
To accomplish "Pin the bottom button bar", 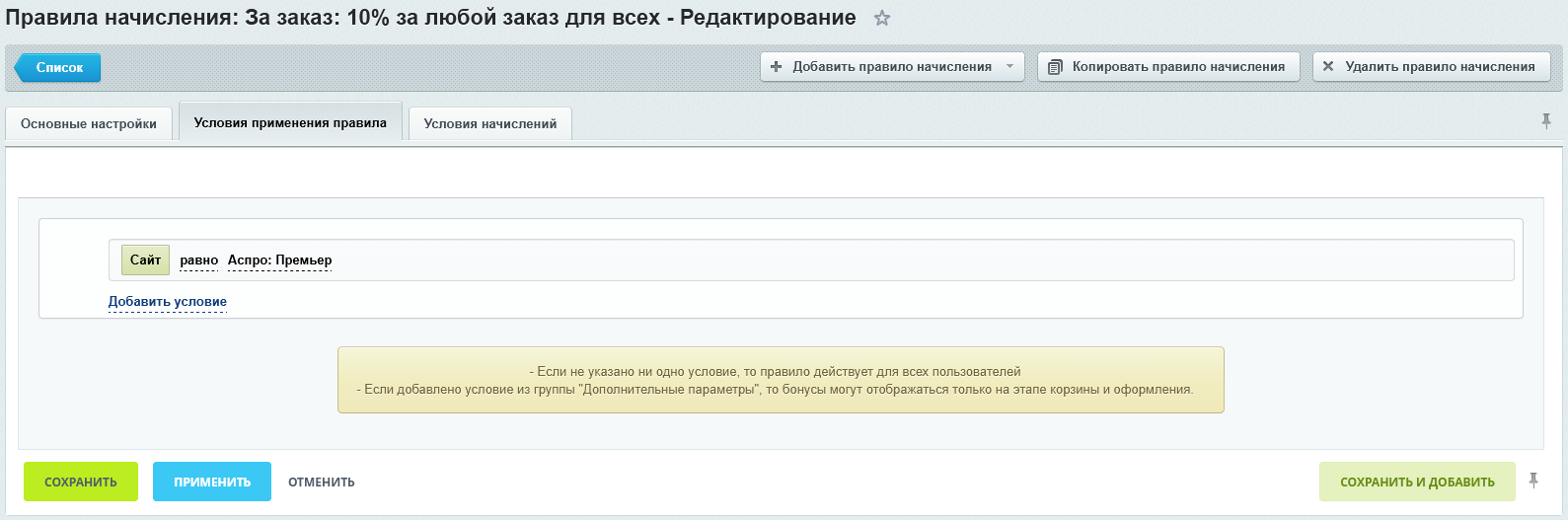I will [x=1533, y=481].
